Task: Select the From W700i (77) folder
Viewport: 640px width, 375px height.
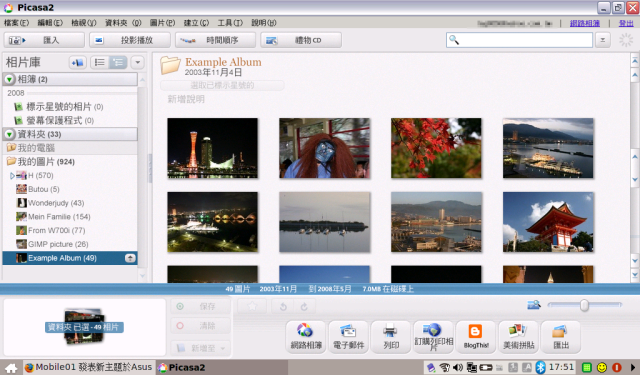Action: (51, 231)
